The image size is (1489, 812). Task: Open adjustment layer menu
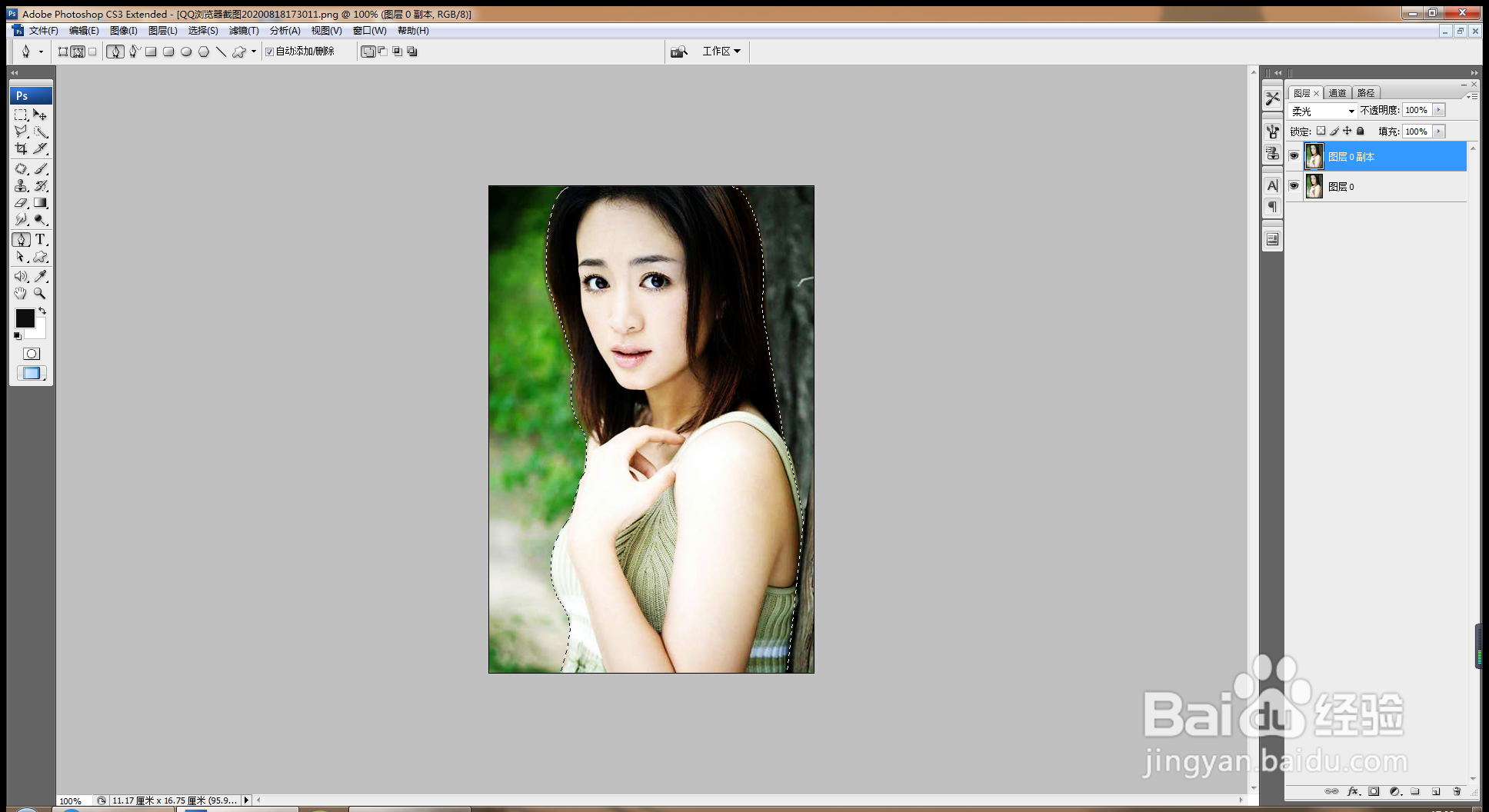point(1394,791)
